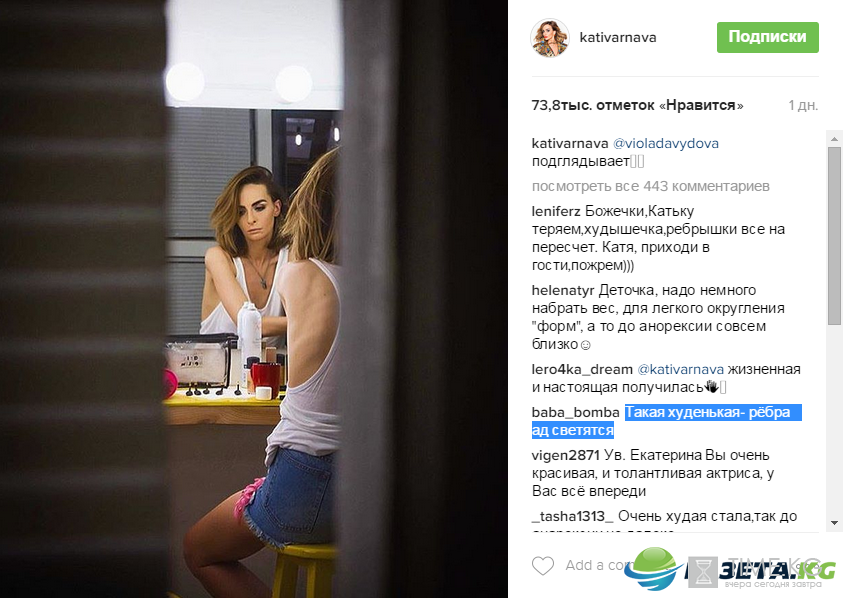Open baba_bomba commenter profile
The image size is (843, 598).
pos(575,412)
